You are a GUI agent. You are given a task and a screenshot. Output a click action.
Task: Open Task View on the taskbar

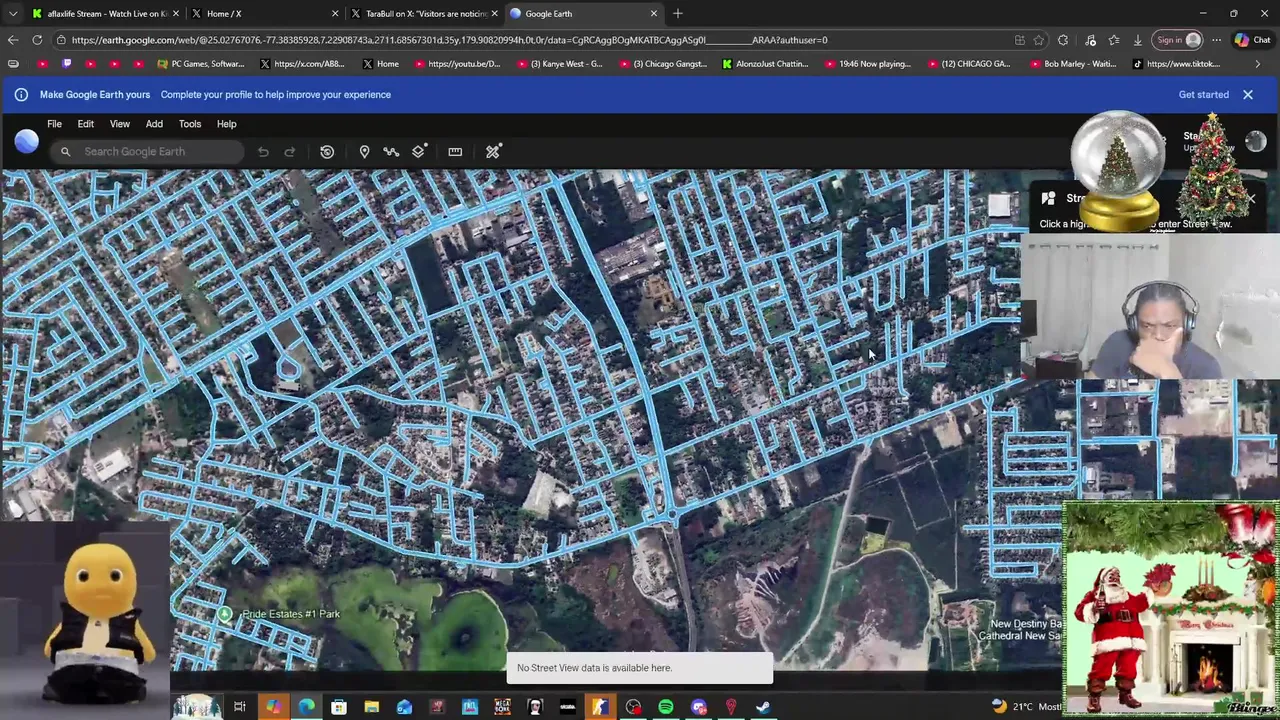pyautogui.click(x=240, y=707)
